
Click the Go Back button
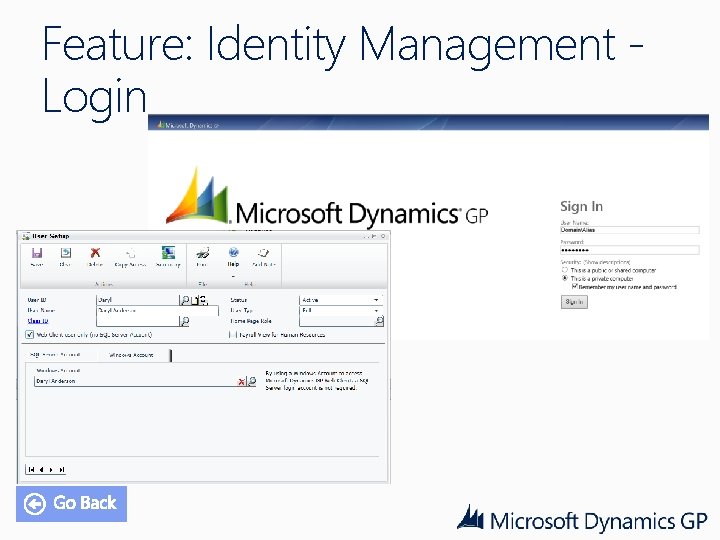click(72, 504)
